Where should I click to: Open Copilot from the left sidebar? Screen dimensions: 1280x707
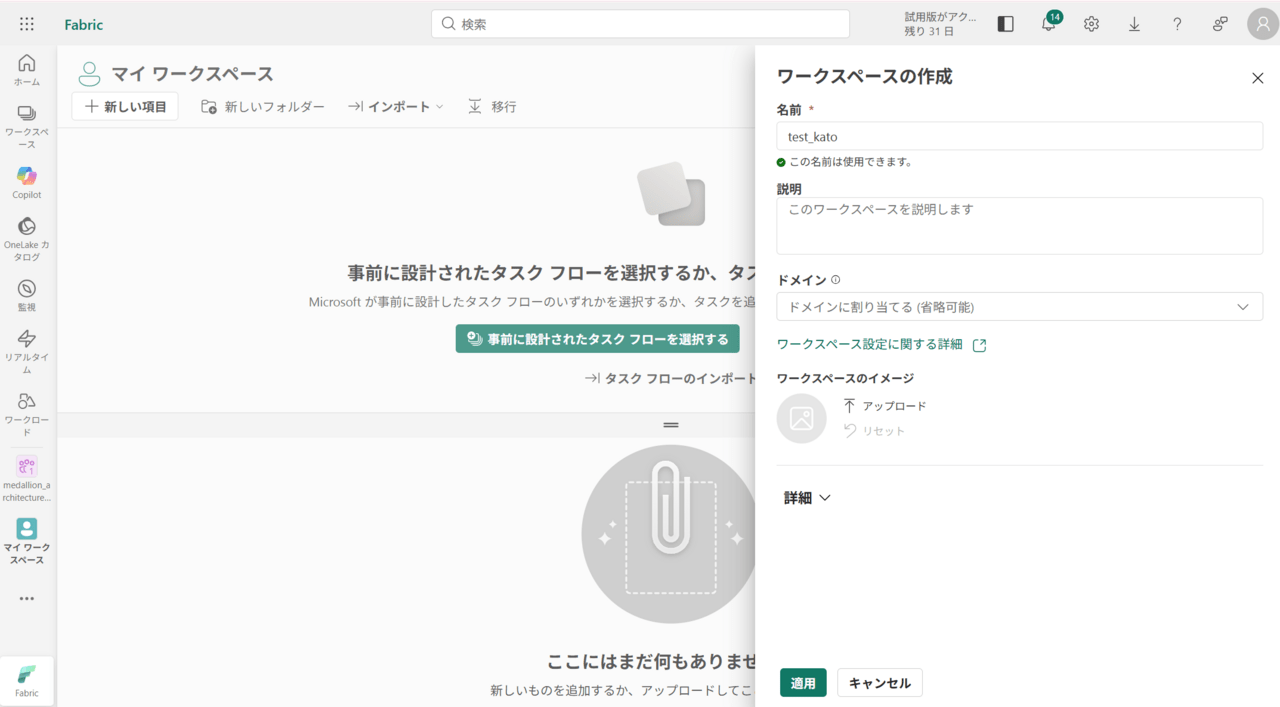click(27, 182)
